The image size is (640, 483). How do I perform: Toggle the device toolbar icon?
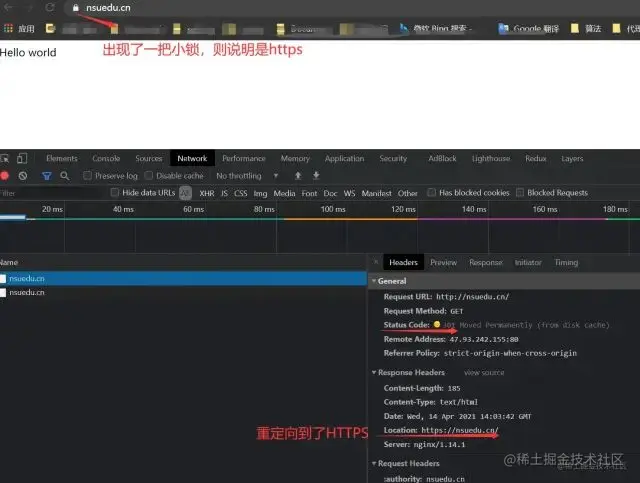coord(22,158)
